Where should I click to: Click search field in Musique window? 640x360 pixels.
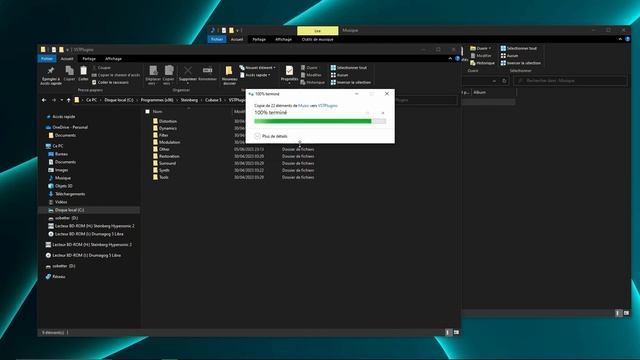(571, 81)
